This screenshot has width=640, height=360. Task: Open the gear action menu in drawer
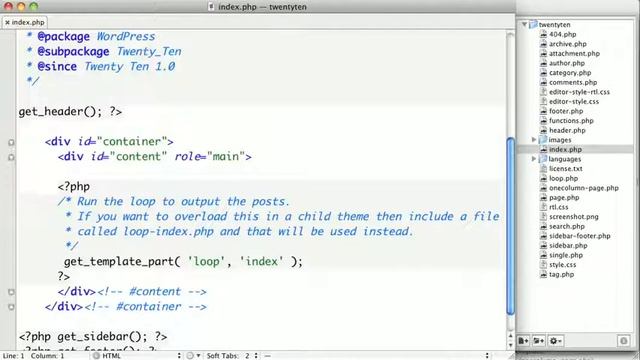[x=555, y=340]
